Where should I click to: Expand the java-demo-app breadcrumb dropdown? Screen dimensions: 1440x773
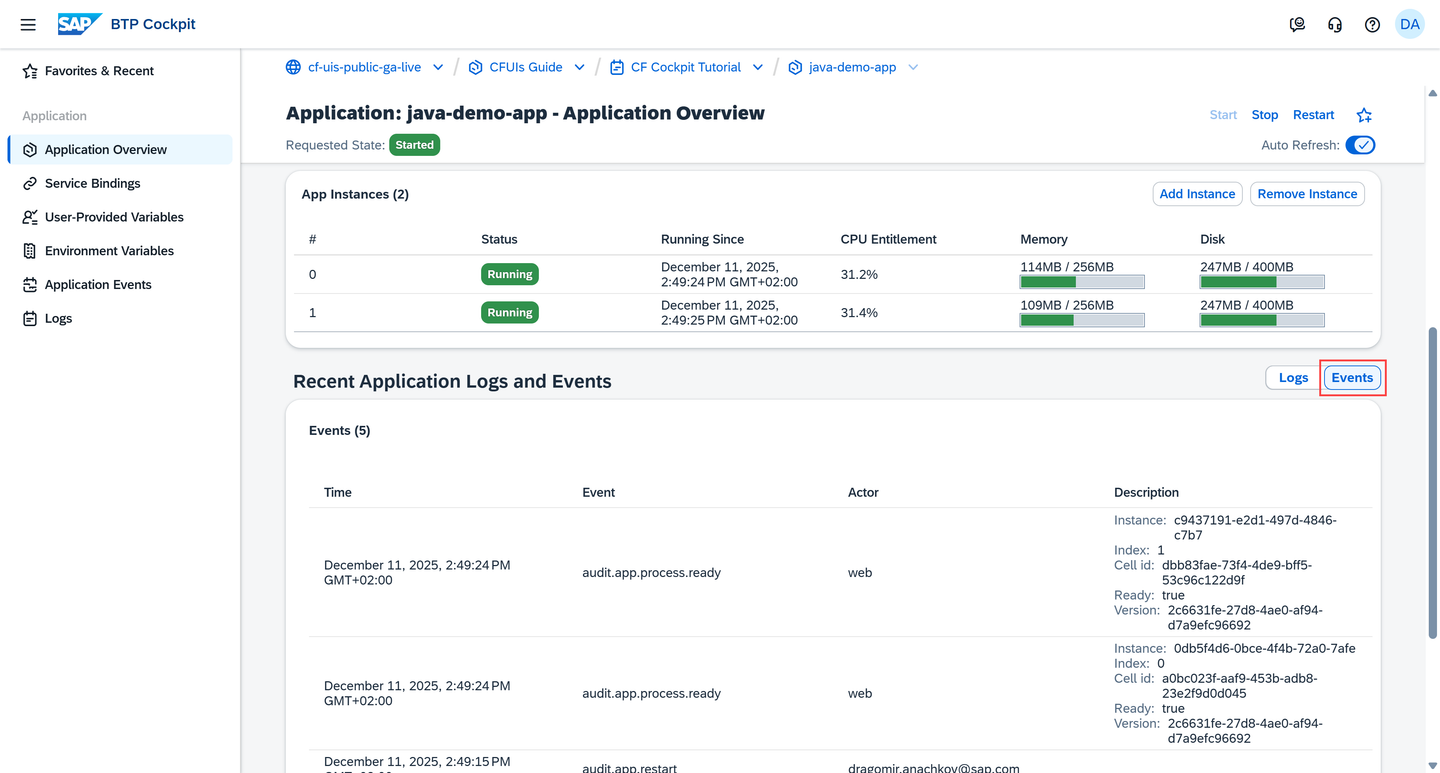click(x=913, y=67)
